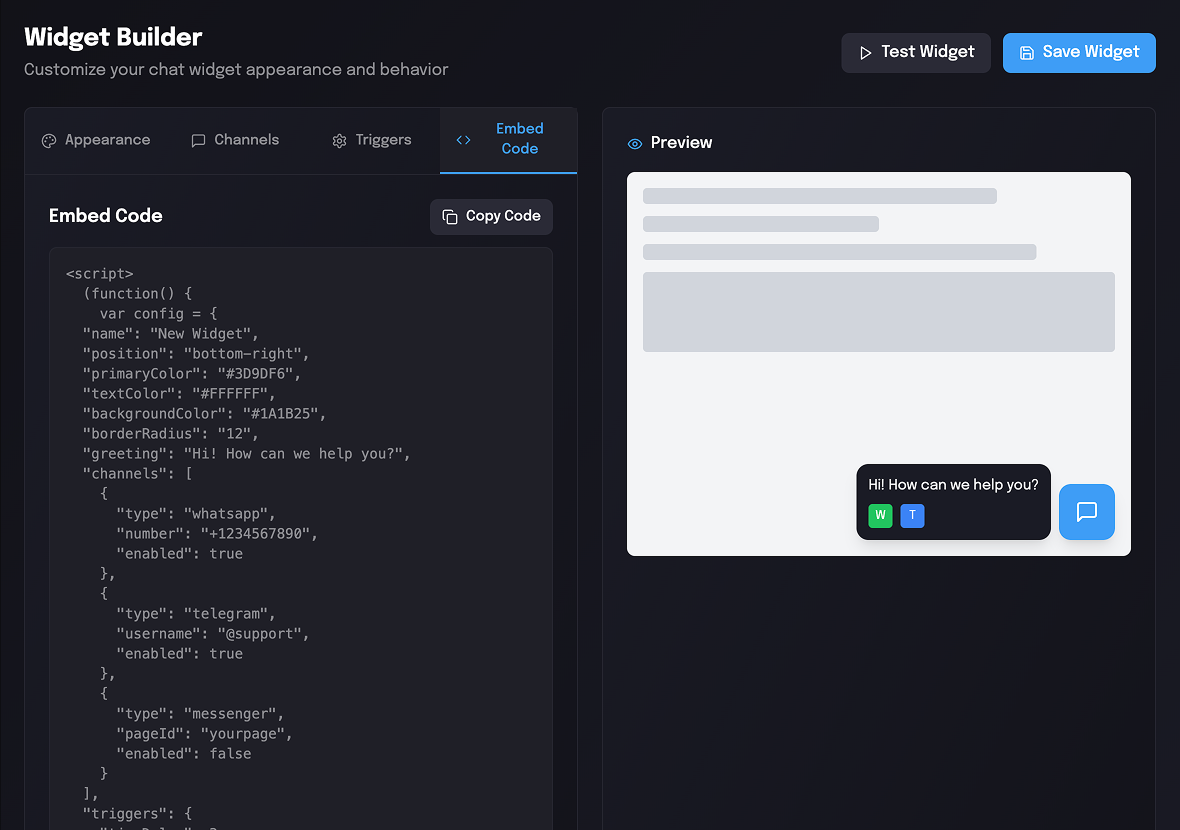Click the gear icon beside Triggers
The image size is (1180, 830).
pyautogui.click(x=339, y=141)
